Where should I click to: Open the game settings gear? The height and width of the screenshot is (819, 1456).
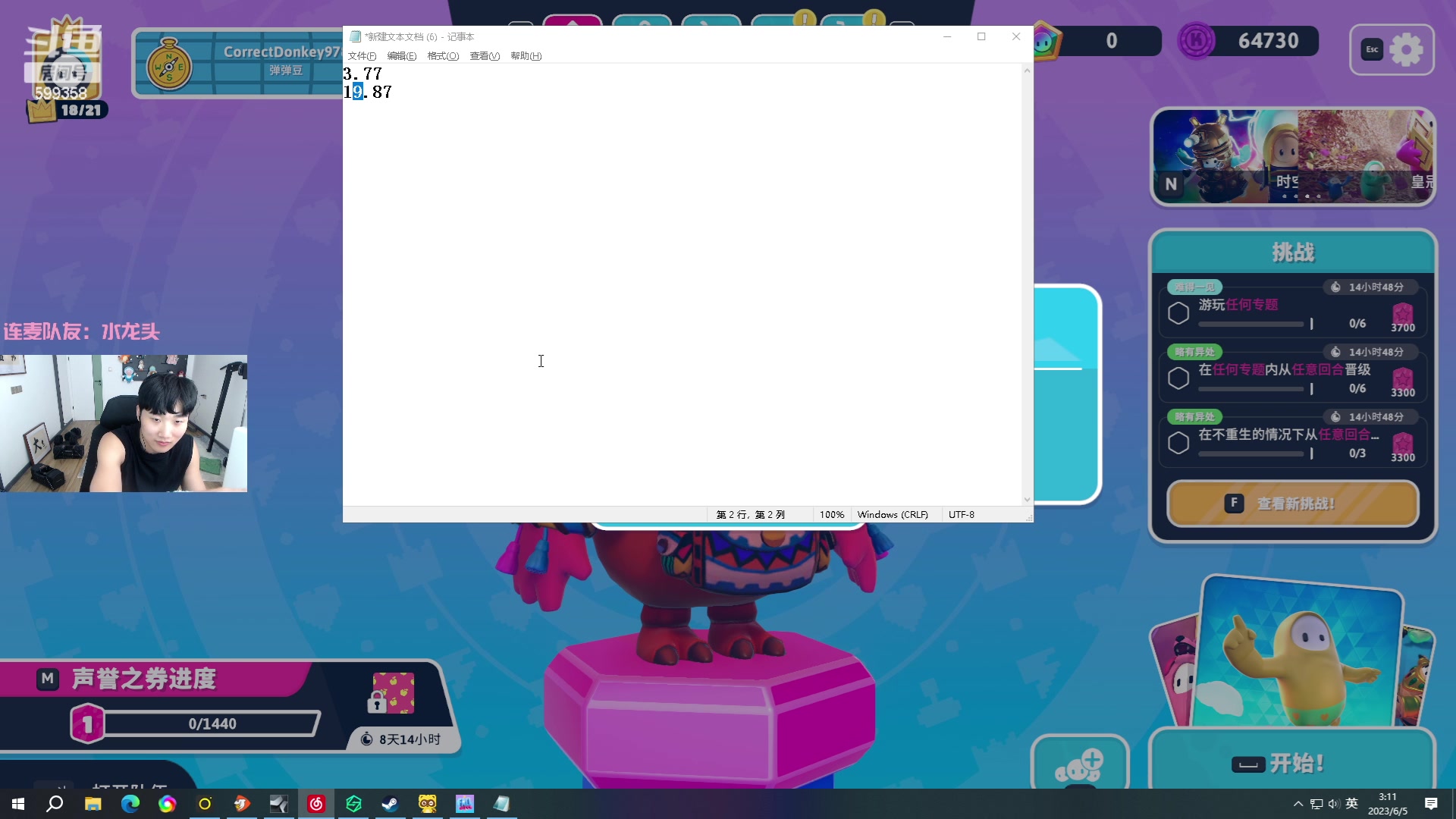pyautogui.click(x=1407, y=50)
